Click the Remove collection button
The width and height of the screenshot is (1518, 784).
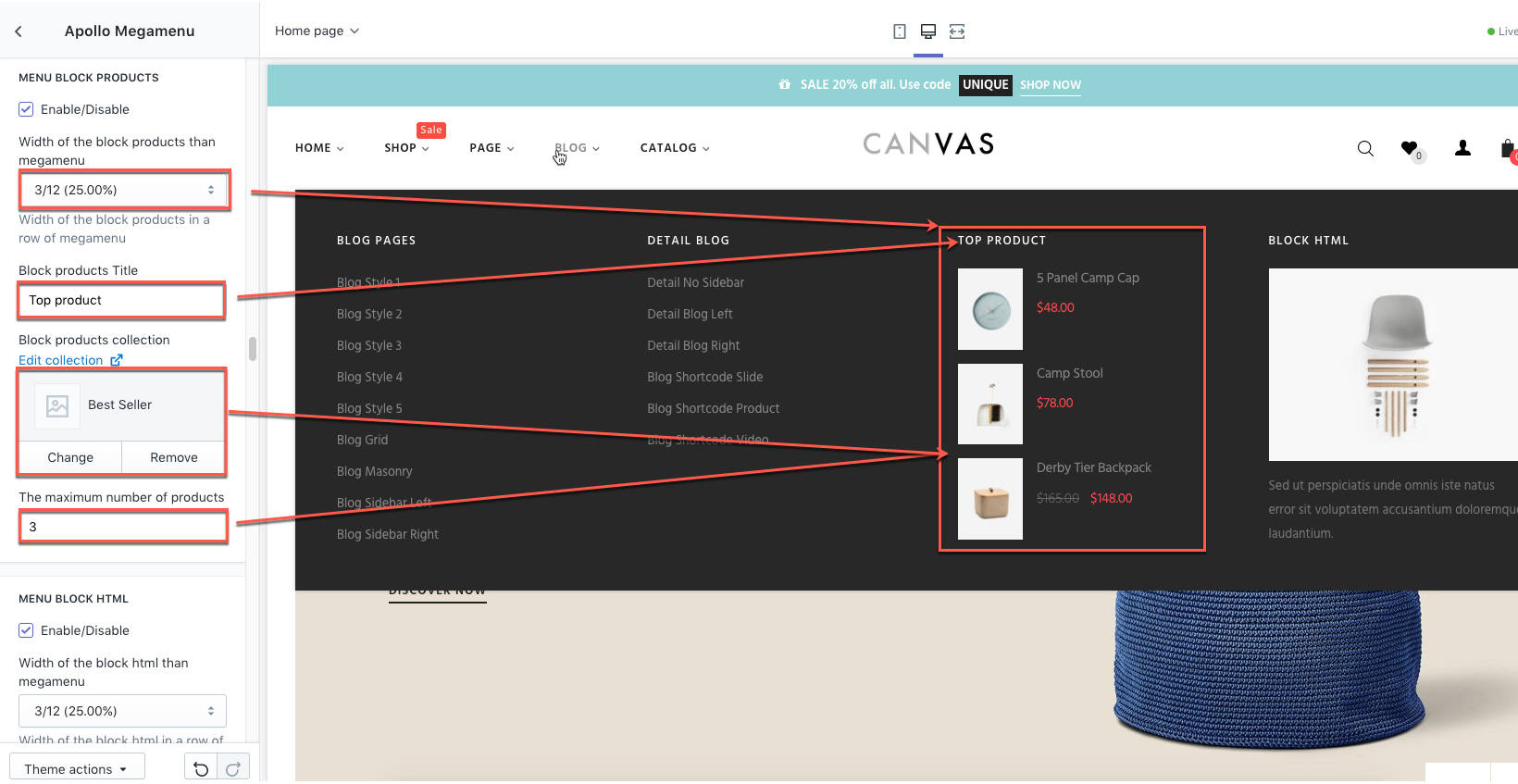click(174, 457)
